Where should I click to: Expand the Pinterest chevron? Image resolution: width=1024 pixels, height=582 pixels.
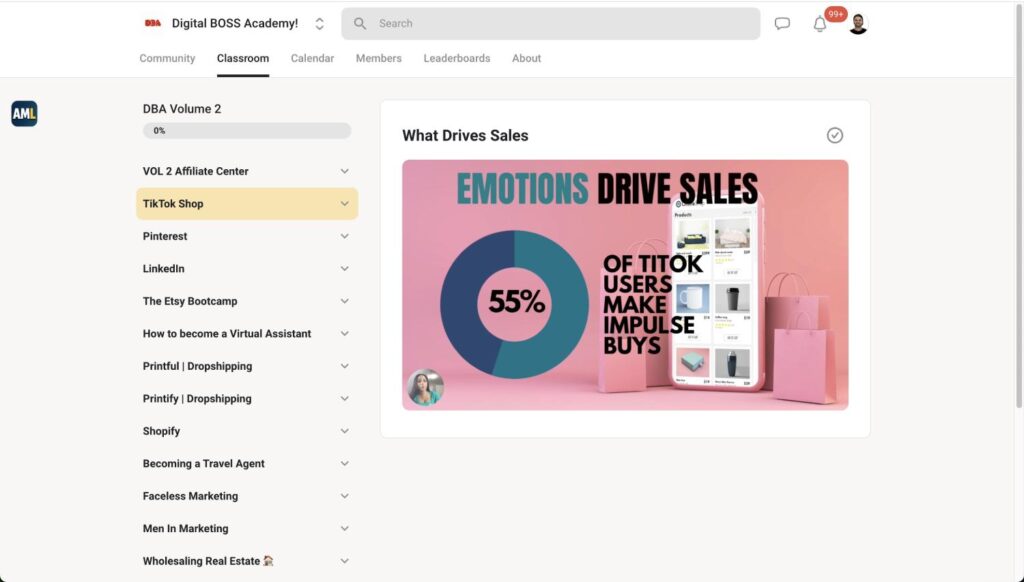(x=344, y=236)
